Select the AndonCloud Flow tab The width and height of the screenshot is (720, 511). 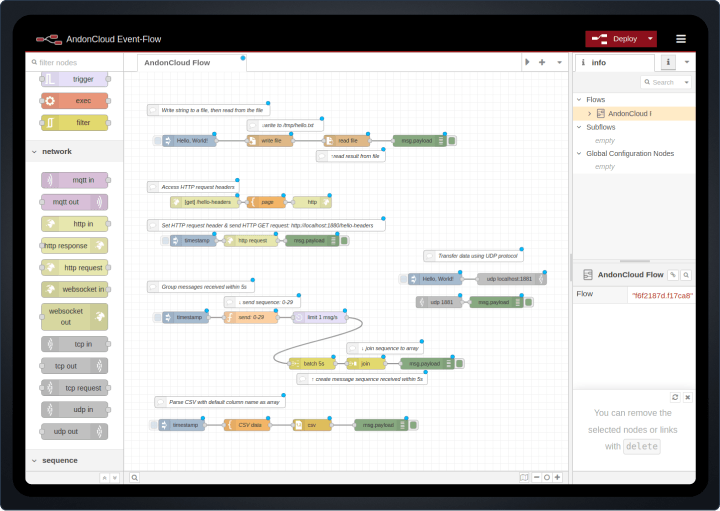point(177,62)
